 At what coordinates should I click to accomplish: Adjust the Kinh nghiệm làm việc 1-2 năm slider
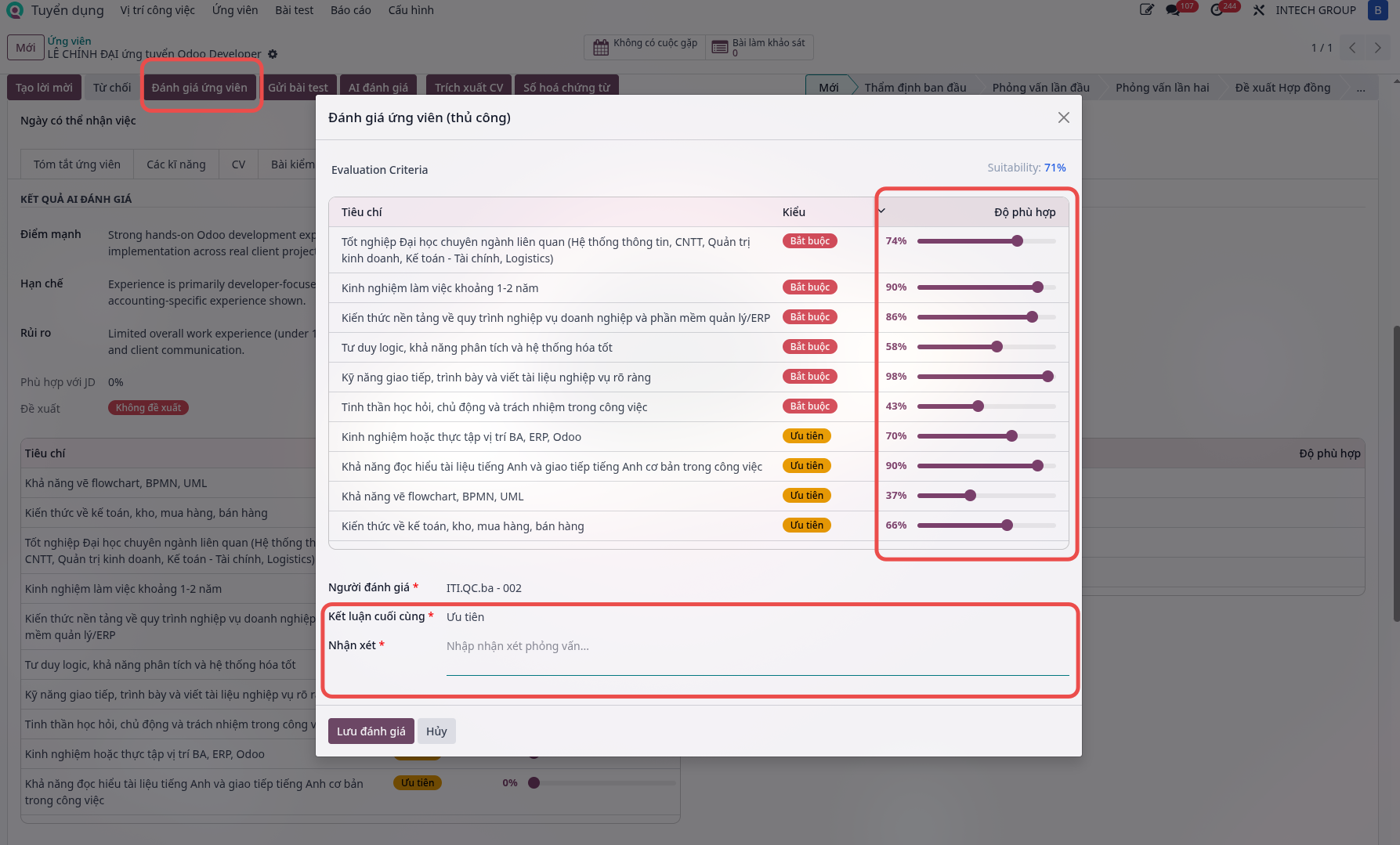click(x=986, y=287)
